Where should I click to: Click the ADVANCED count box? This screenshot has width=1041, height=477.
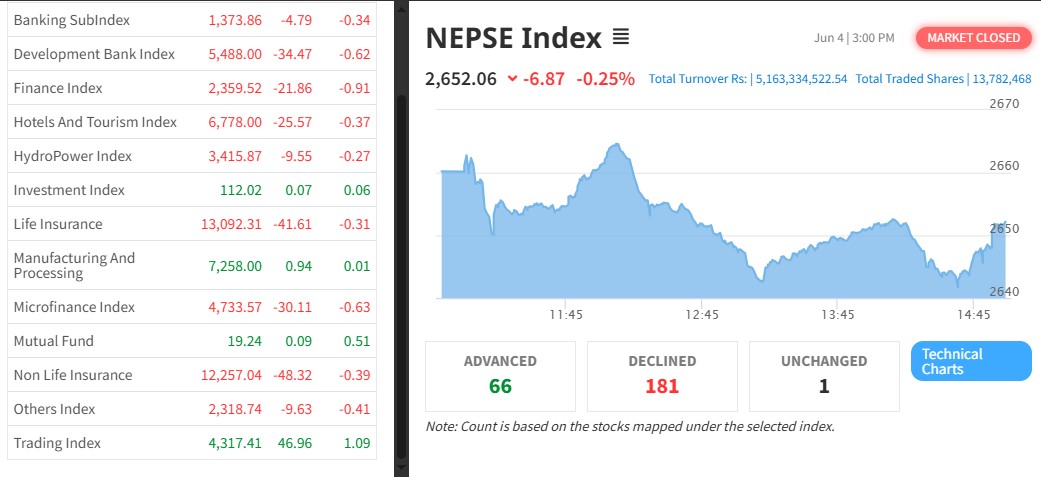pyautogui.click(x=500, y=375)
